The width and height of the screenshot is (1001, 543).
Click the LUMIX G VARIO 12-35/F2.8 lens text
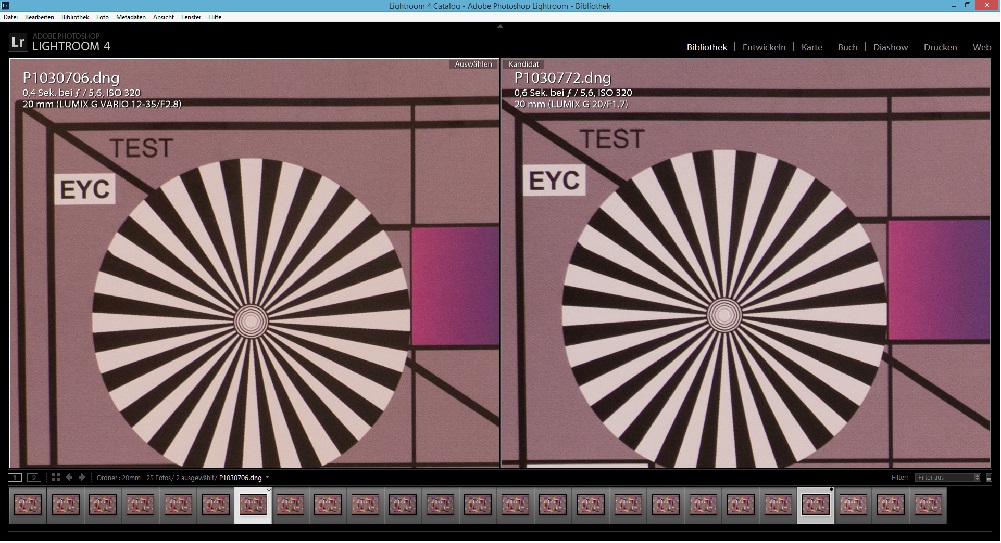119,104
